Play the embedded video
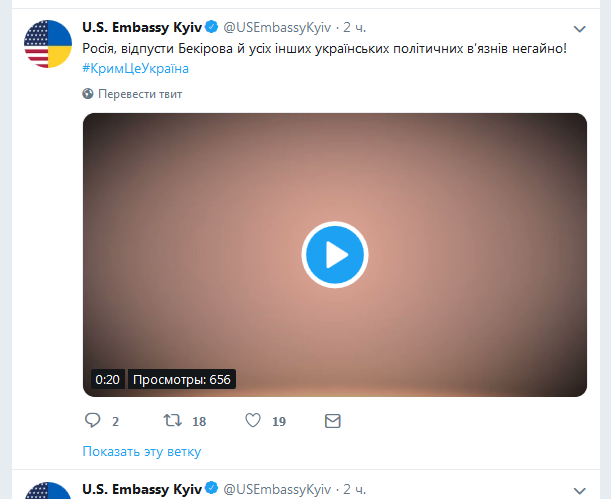611x499 pixels. 334,256
